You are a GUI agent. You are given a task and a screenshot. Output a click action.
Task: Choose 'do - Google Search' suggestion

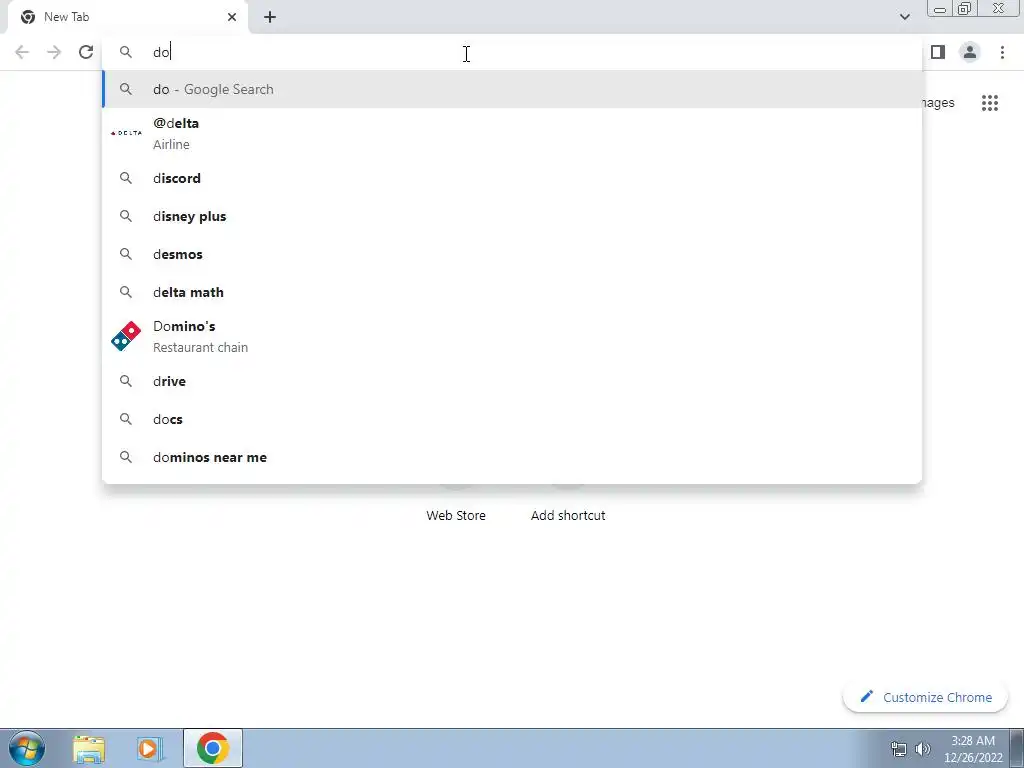[512, 89]
